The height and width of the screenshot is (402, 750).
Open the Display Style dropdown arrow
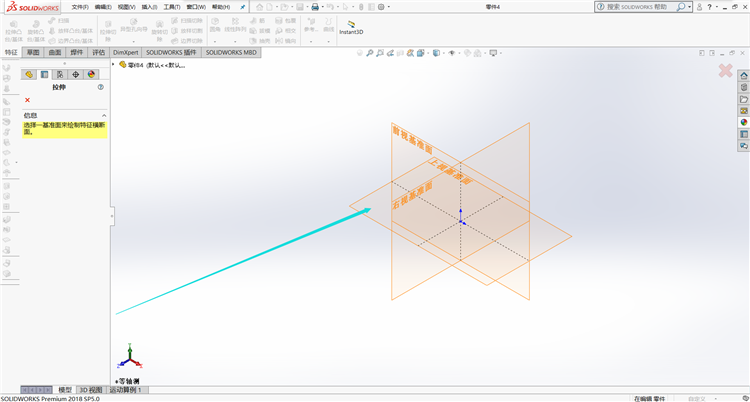click(x=444, y=53)
